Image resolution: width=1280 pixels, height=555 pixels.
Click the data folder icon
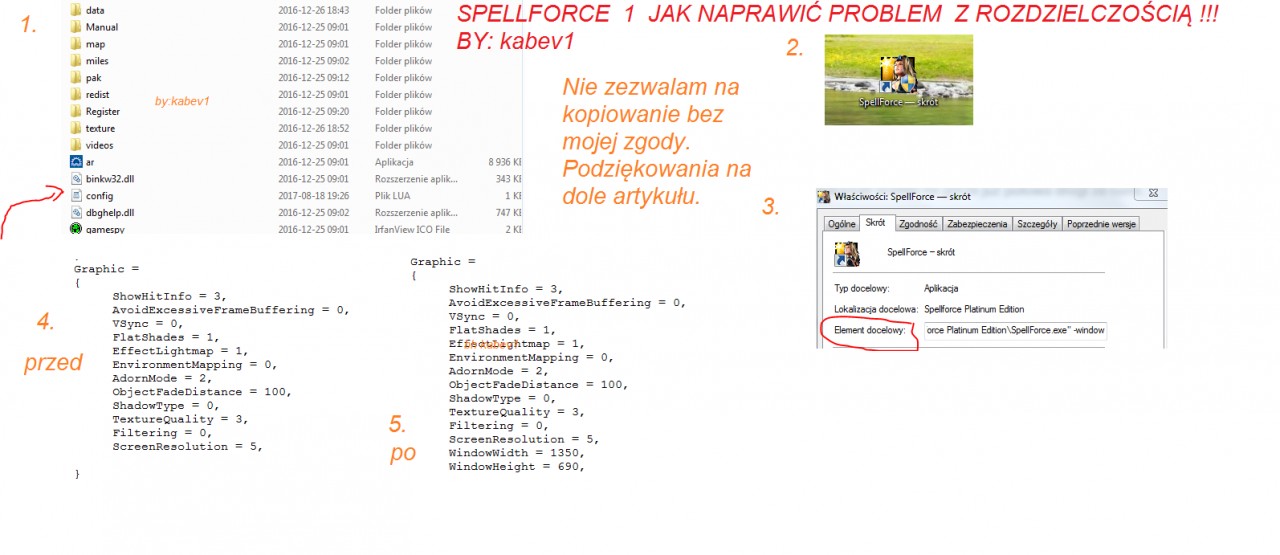(76, 10)
